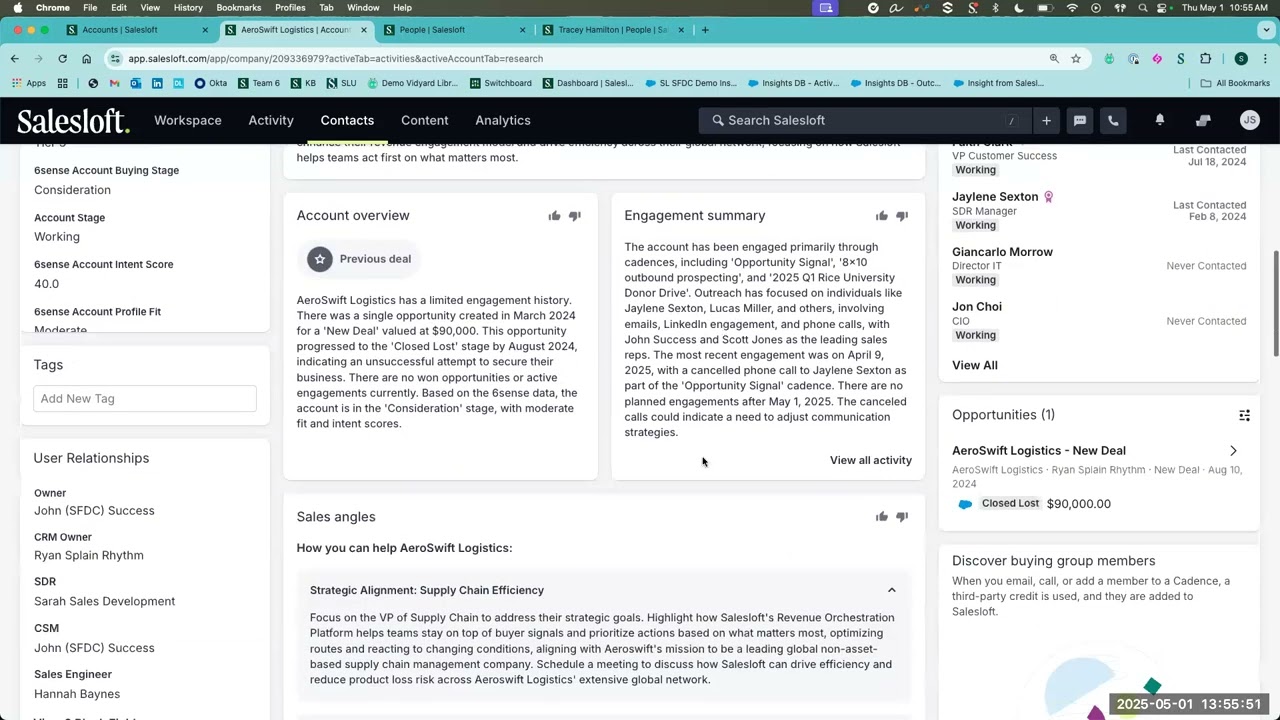This screenshot has width=1280, height=720.
Task: Open the Activity menu
Action: pos(271,120)
